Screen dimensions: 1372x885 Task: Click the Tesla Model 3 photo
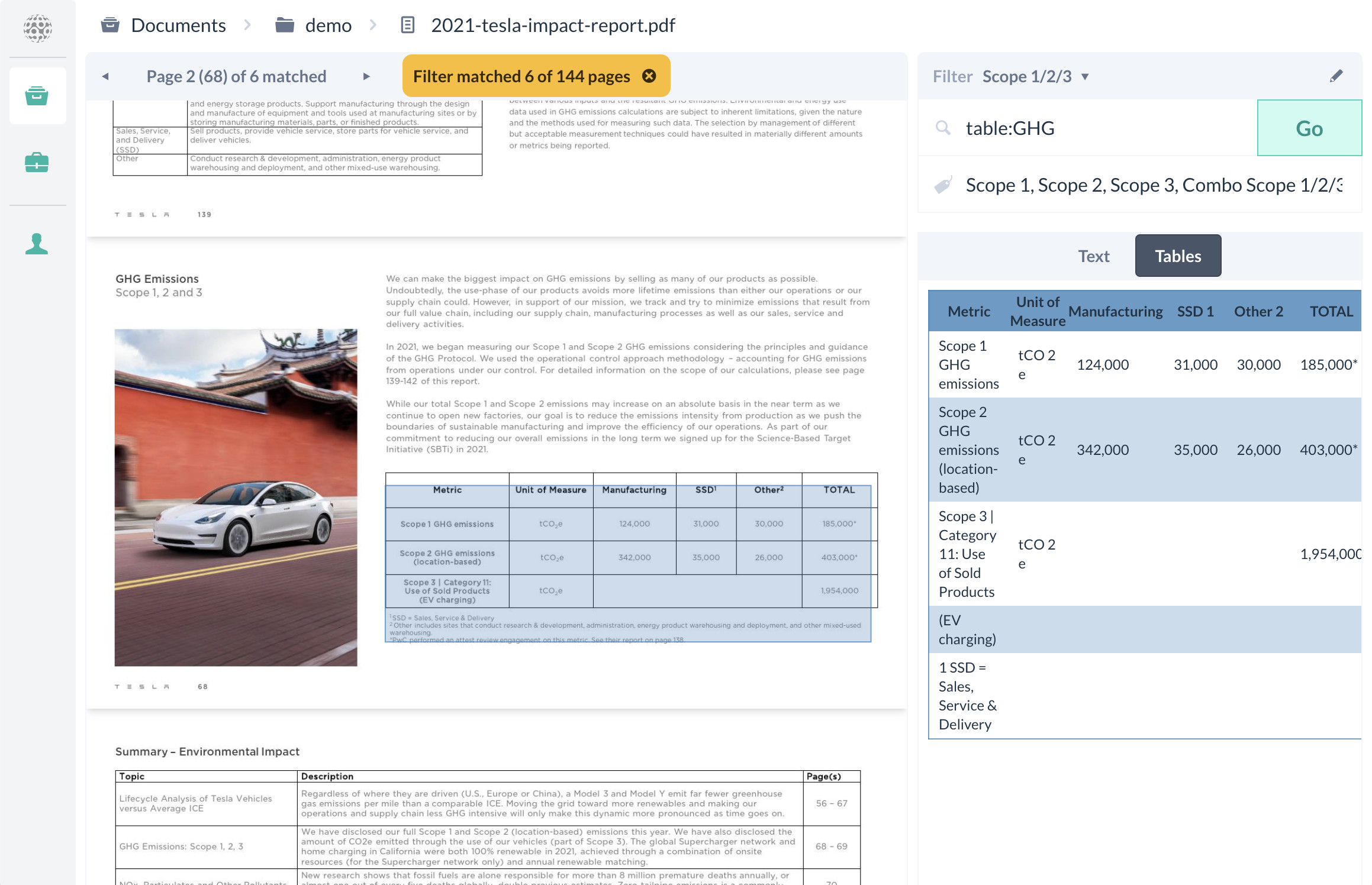pyautogui.click(x=236, y=497)
